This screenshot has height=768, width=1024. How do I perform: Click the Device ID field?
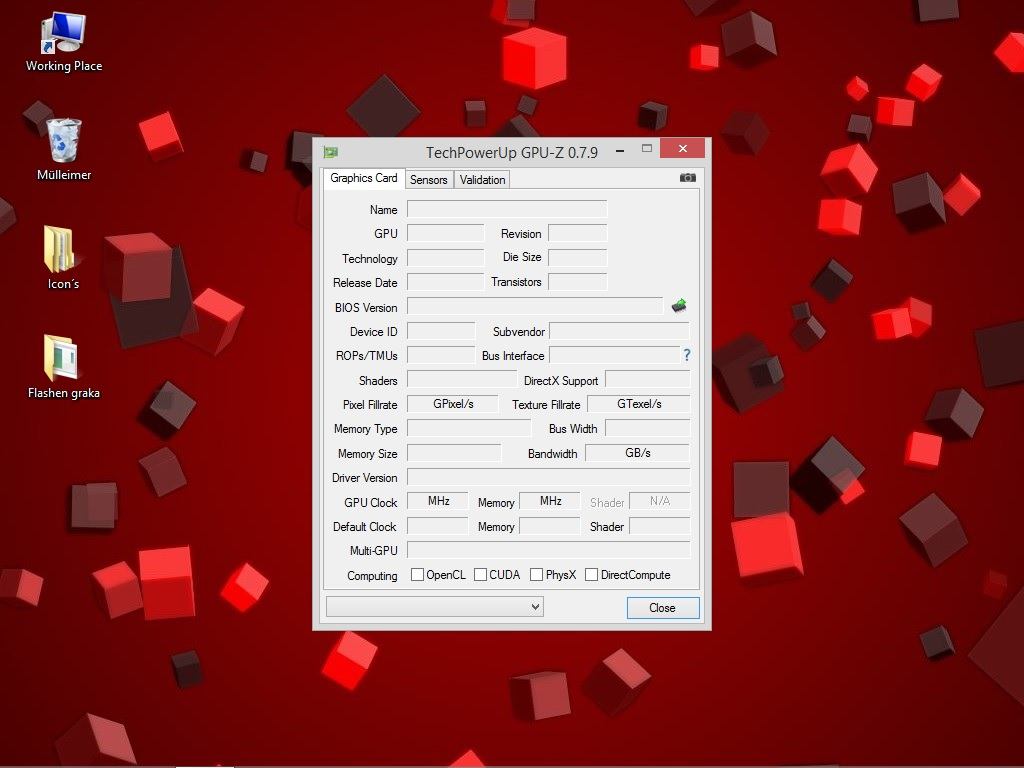click(441, 331)
